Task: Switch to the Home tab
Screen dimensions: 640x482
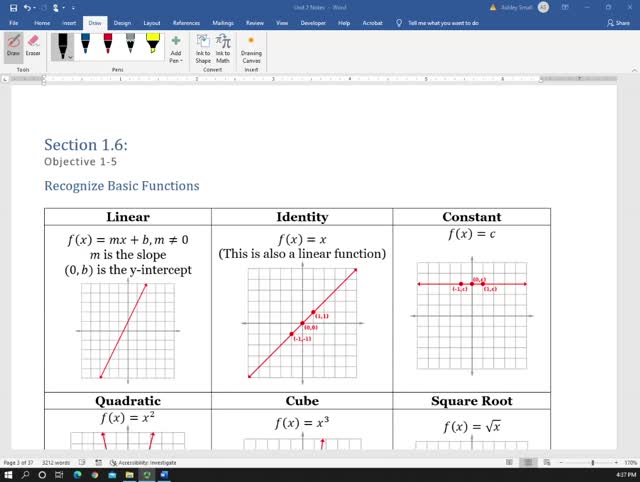Action: coord(42,23)
